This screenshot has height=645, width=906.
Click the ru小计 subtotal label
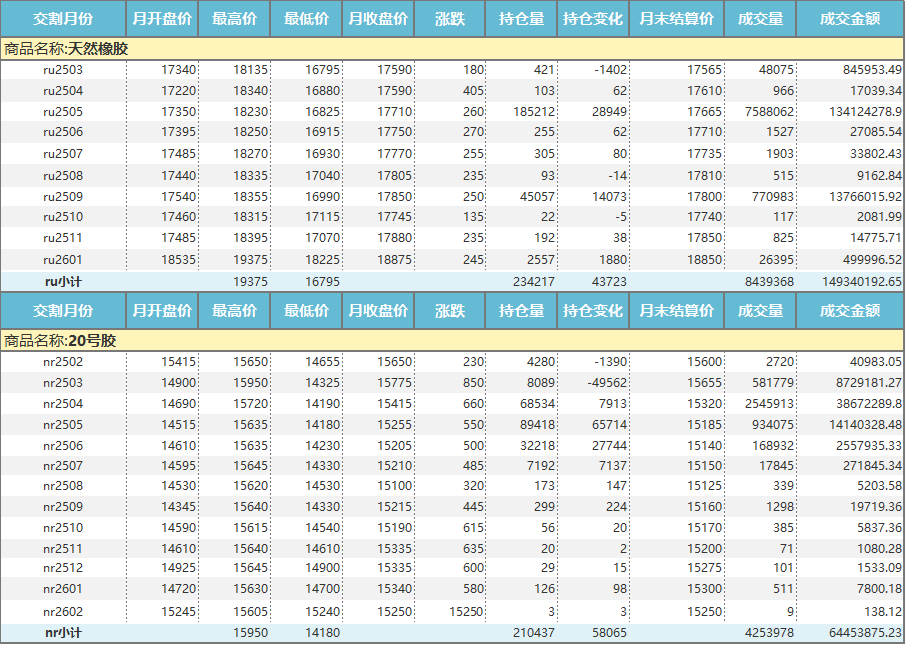(63, 282)
